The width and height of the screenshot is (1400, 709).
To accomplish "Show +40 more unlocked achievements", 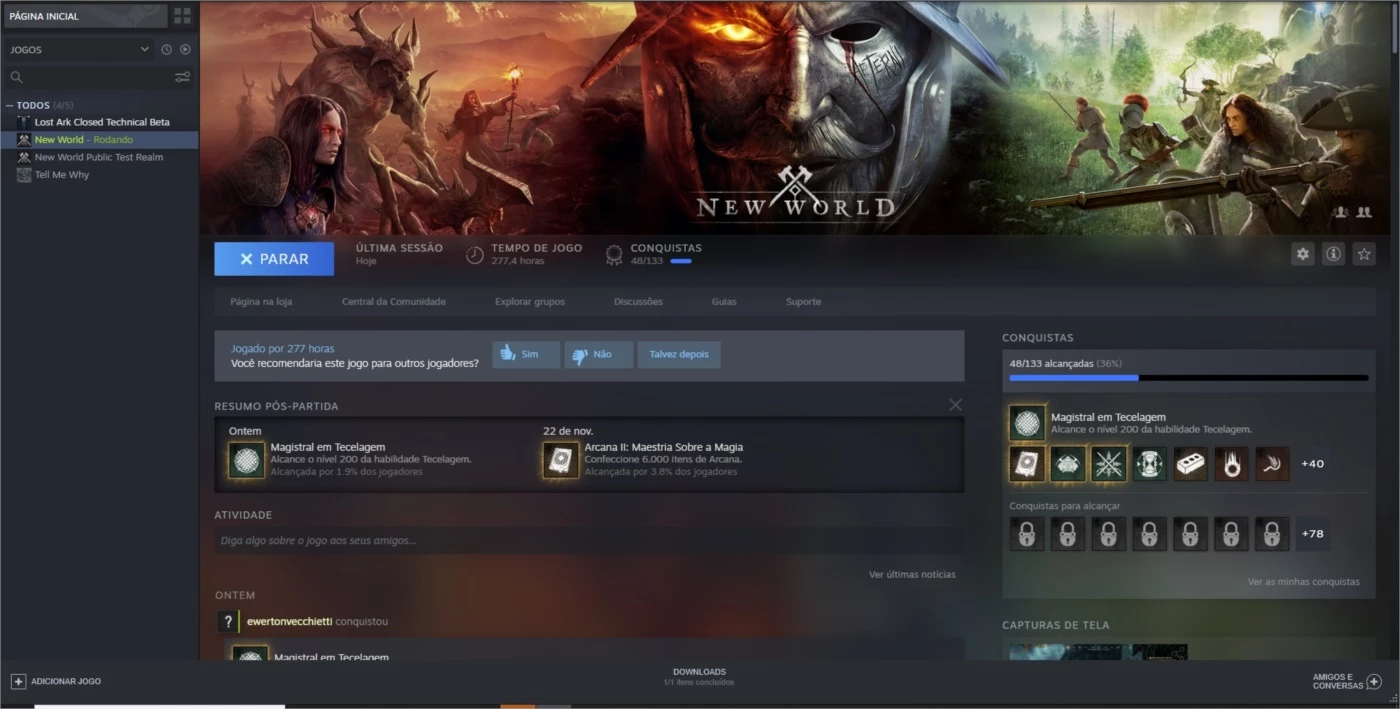I will coord(1312,464).
